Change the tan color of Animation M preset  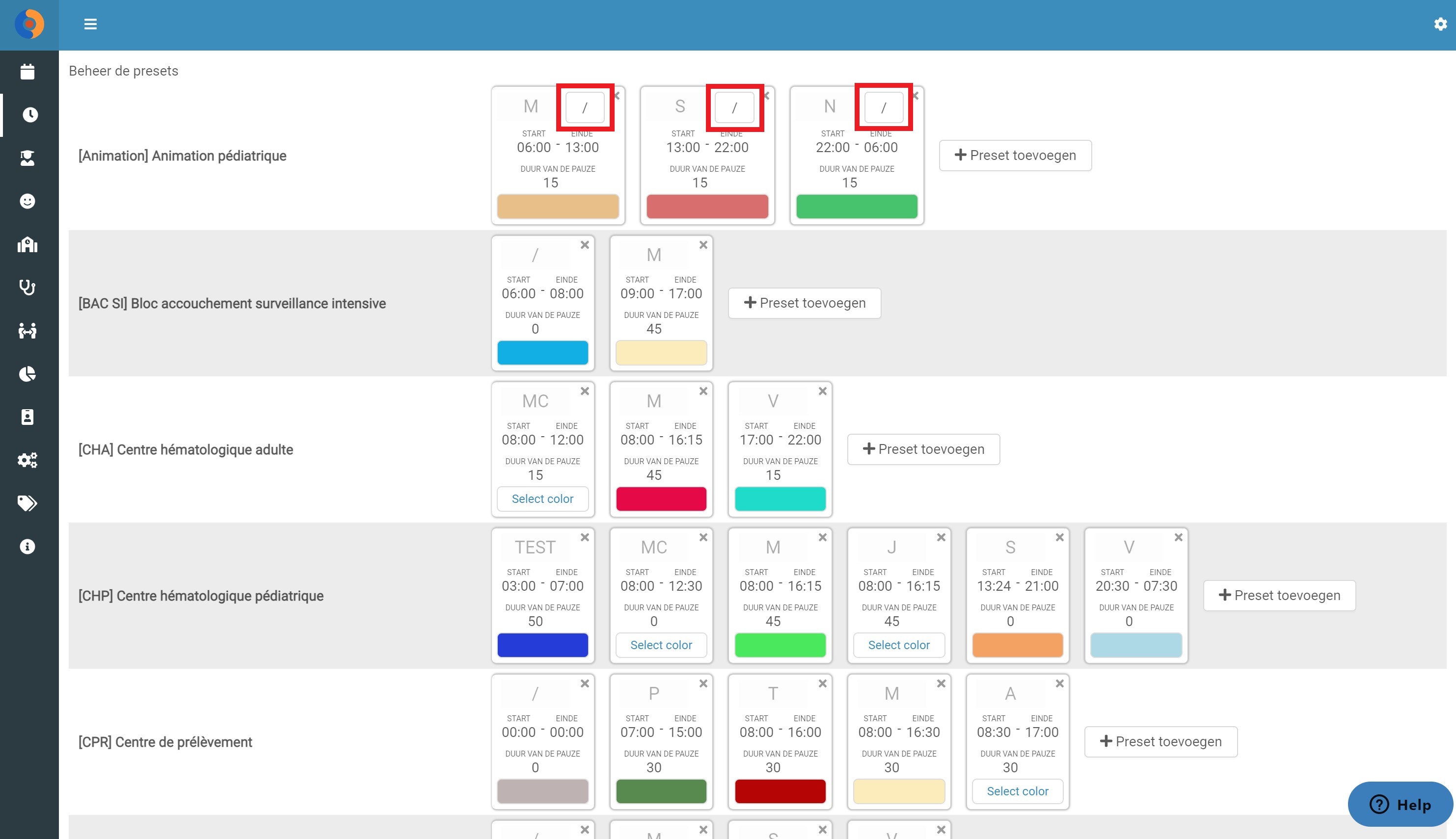pos(557,206)
